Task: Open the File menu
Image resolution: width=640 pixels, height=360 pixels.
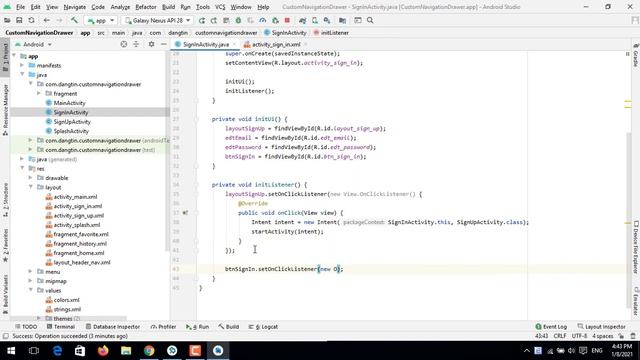Action: pyautogui.click(x=20, y=7)
